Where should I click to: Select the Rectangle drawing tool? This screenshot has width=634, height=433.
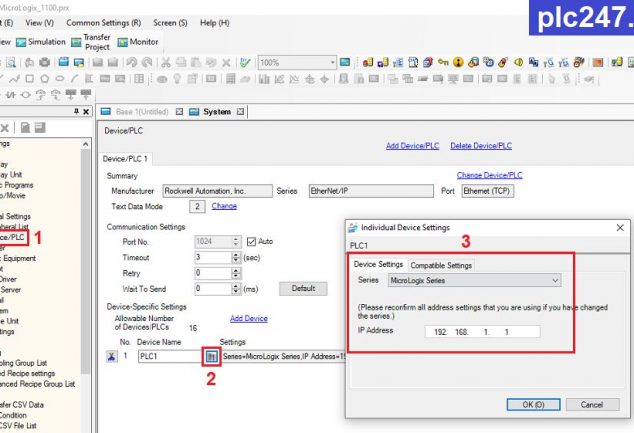30,78
